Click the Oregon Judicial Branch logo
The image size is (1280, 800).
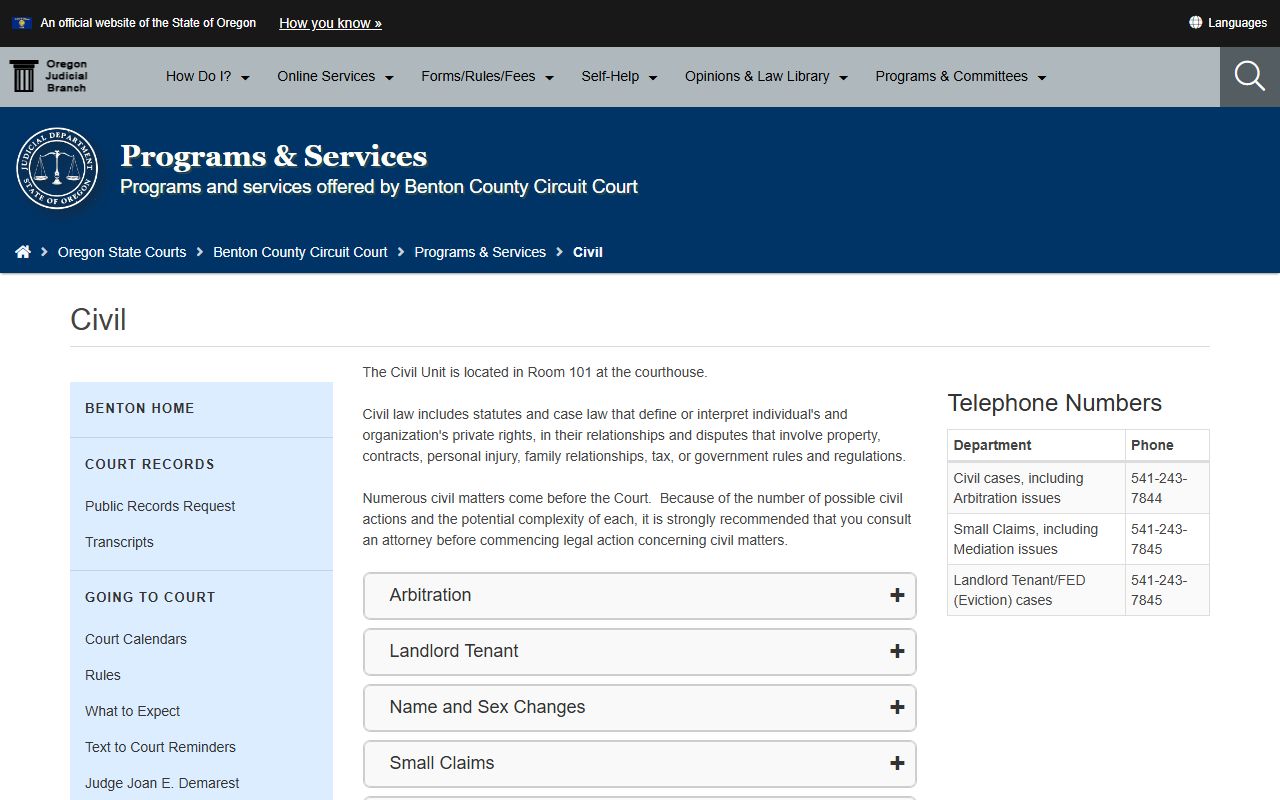click(x=48, y=76)
